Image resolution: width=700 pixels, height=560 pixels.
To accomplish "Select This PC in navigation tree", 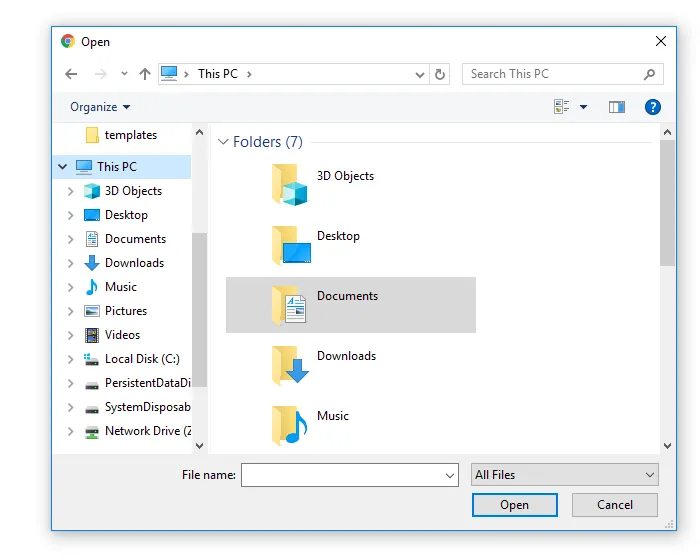I will coord(117,167).
